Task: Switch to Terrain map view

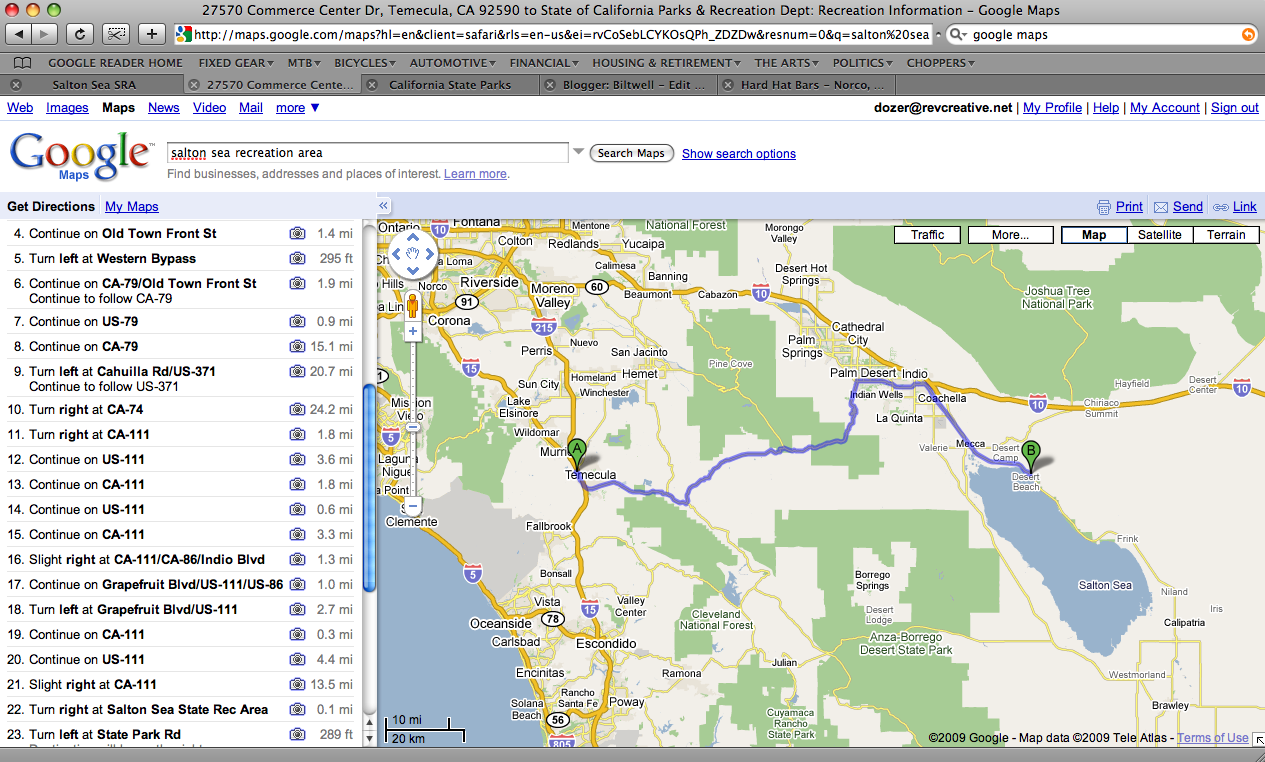Action: pyautogui.click(x=1225, y=235)
